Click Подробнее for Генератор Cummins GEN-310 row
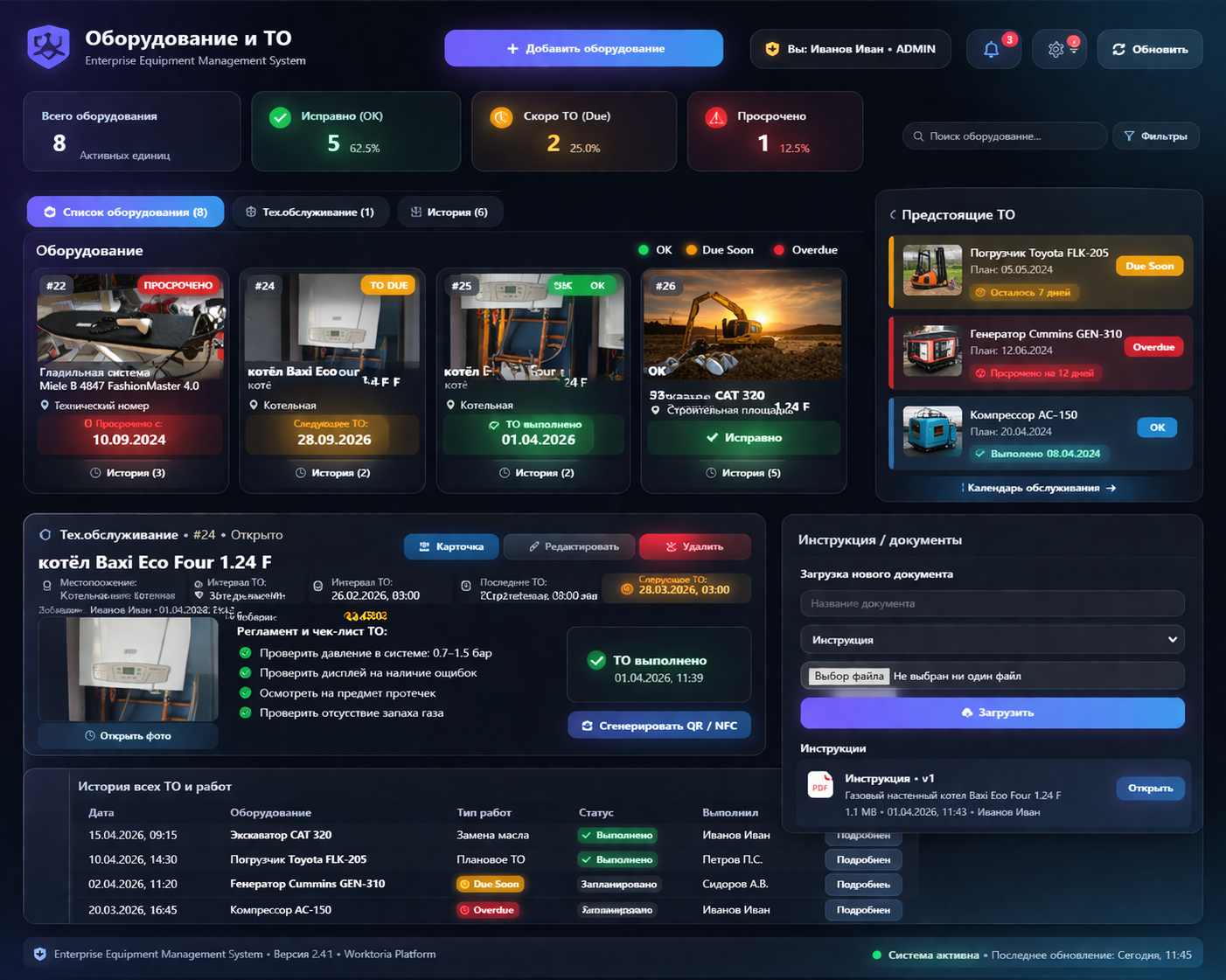1226x980 pixels. click(x=863, y=885)
